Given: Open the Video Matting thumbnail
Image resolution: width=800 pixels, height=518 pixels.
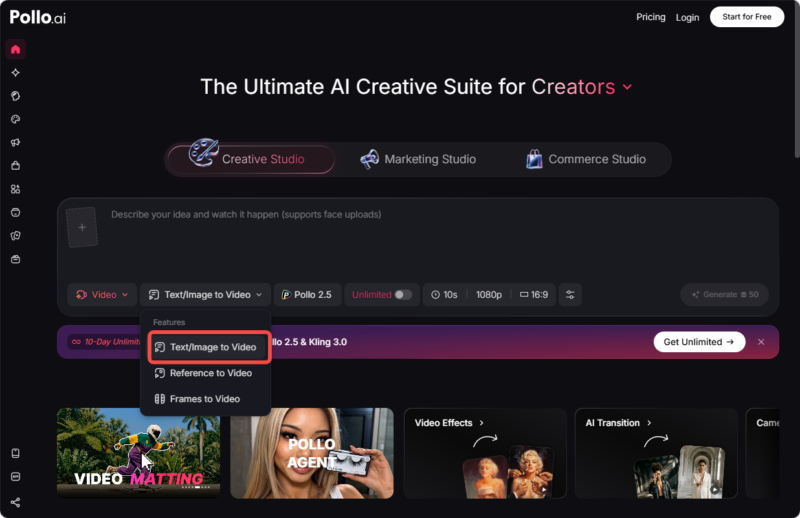Looking at the screenshot, I should 138,453.
